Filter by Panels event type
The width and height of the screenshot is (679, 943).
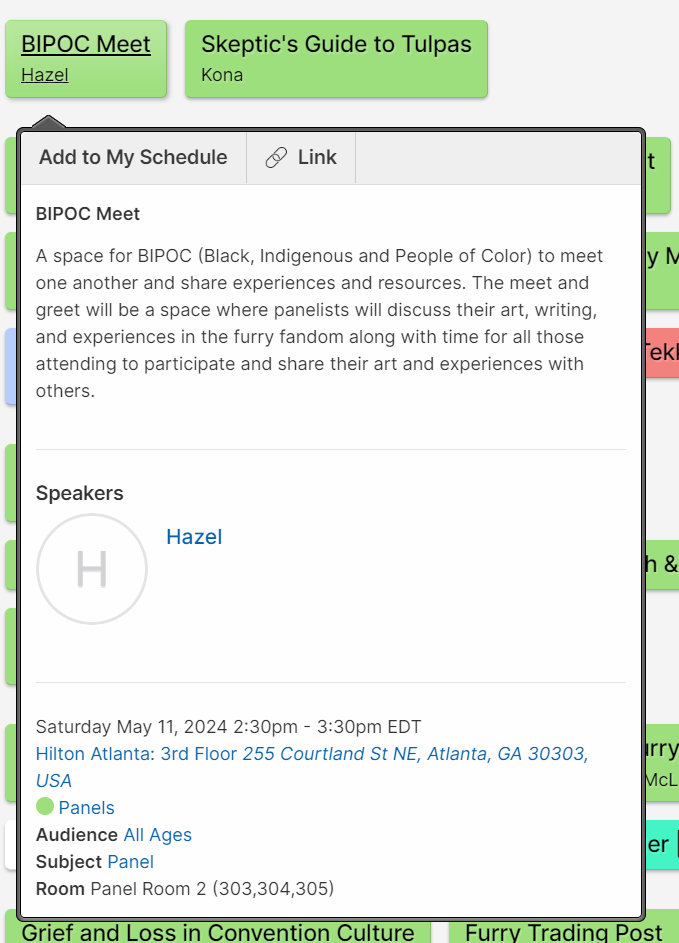coord(86,808)
